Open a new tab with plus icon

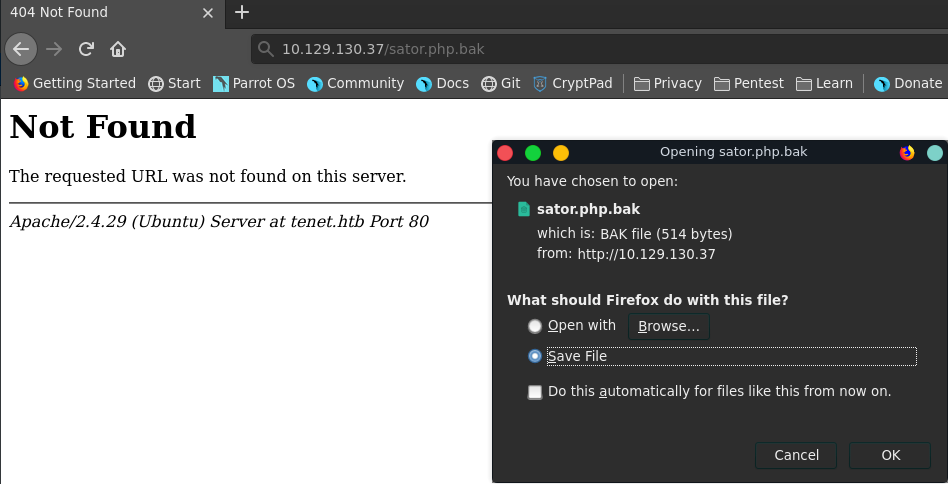click(241, 13)
